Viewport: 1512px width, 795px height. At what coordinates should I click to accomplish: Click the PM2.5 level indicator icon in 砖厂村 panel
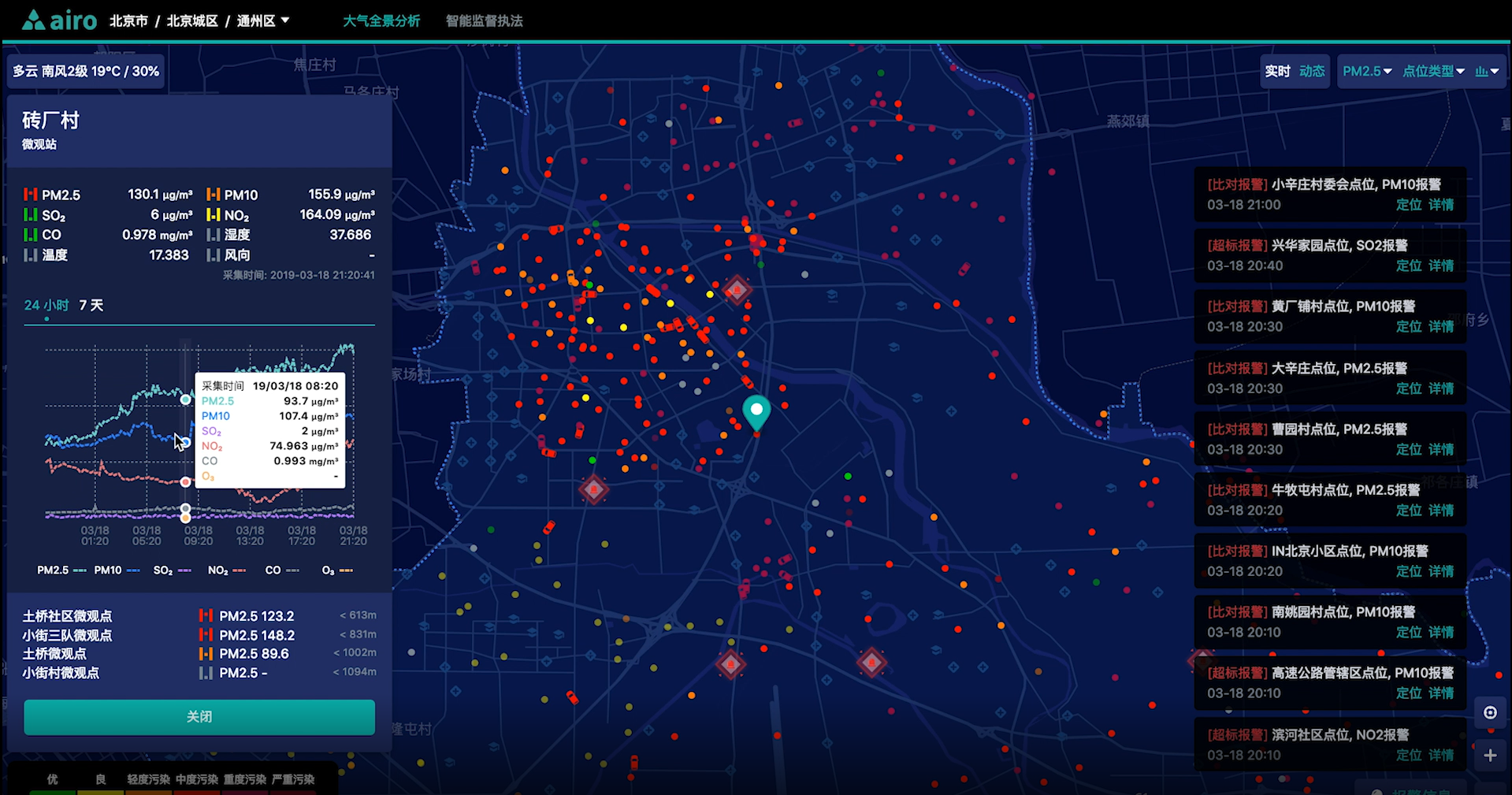tap(31, 195)
